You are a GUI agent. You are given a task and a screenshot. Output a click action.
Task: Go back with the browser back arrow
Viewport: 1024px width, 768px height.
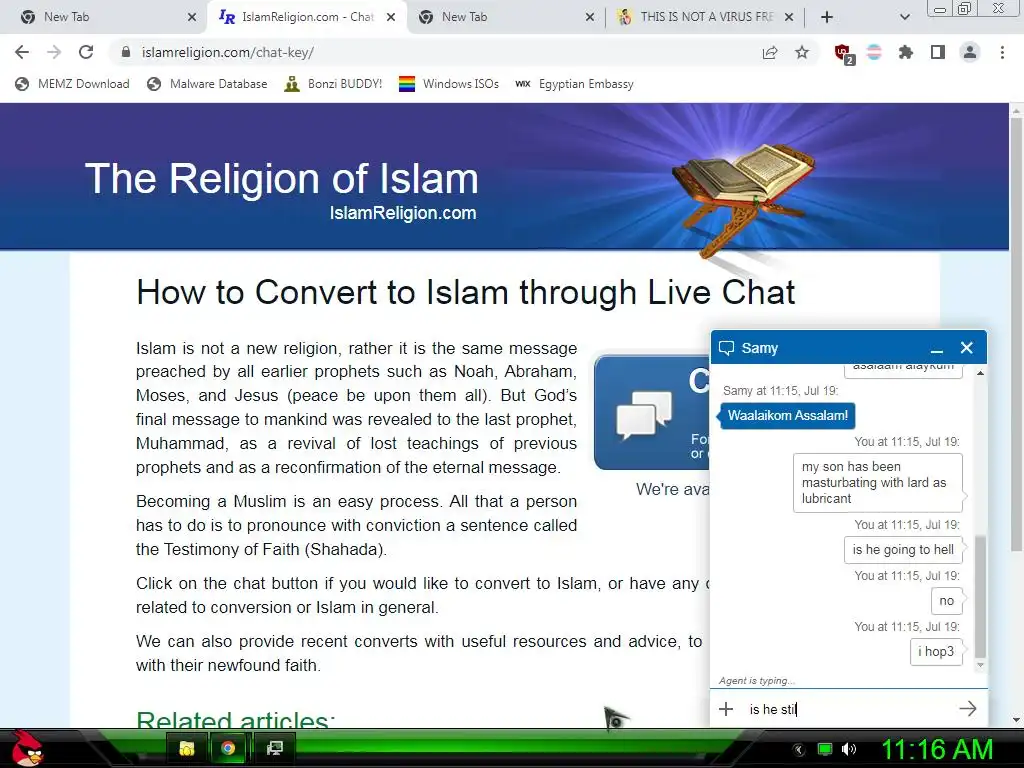(x=22, y=52)
